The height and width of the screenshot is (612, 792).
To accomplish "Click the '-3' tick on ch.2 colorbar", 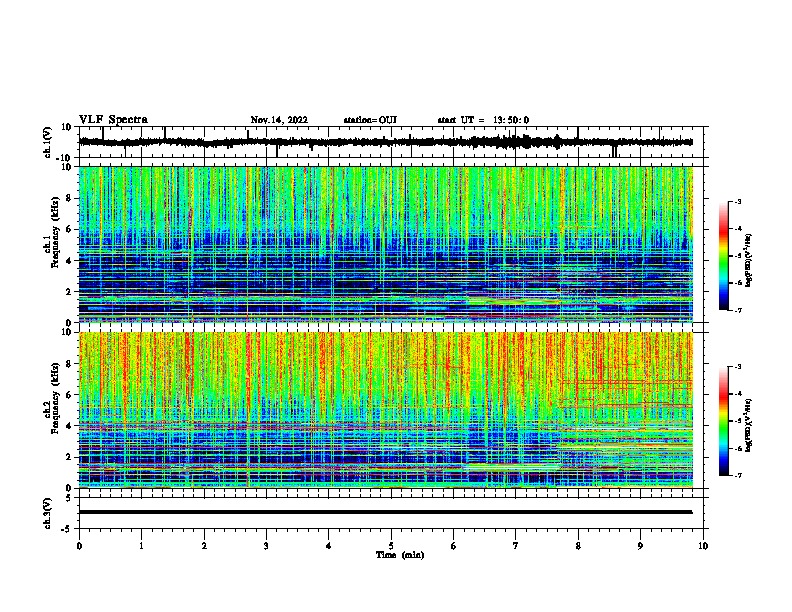I will pos(738,367).
